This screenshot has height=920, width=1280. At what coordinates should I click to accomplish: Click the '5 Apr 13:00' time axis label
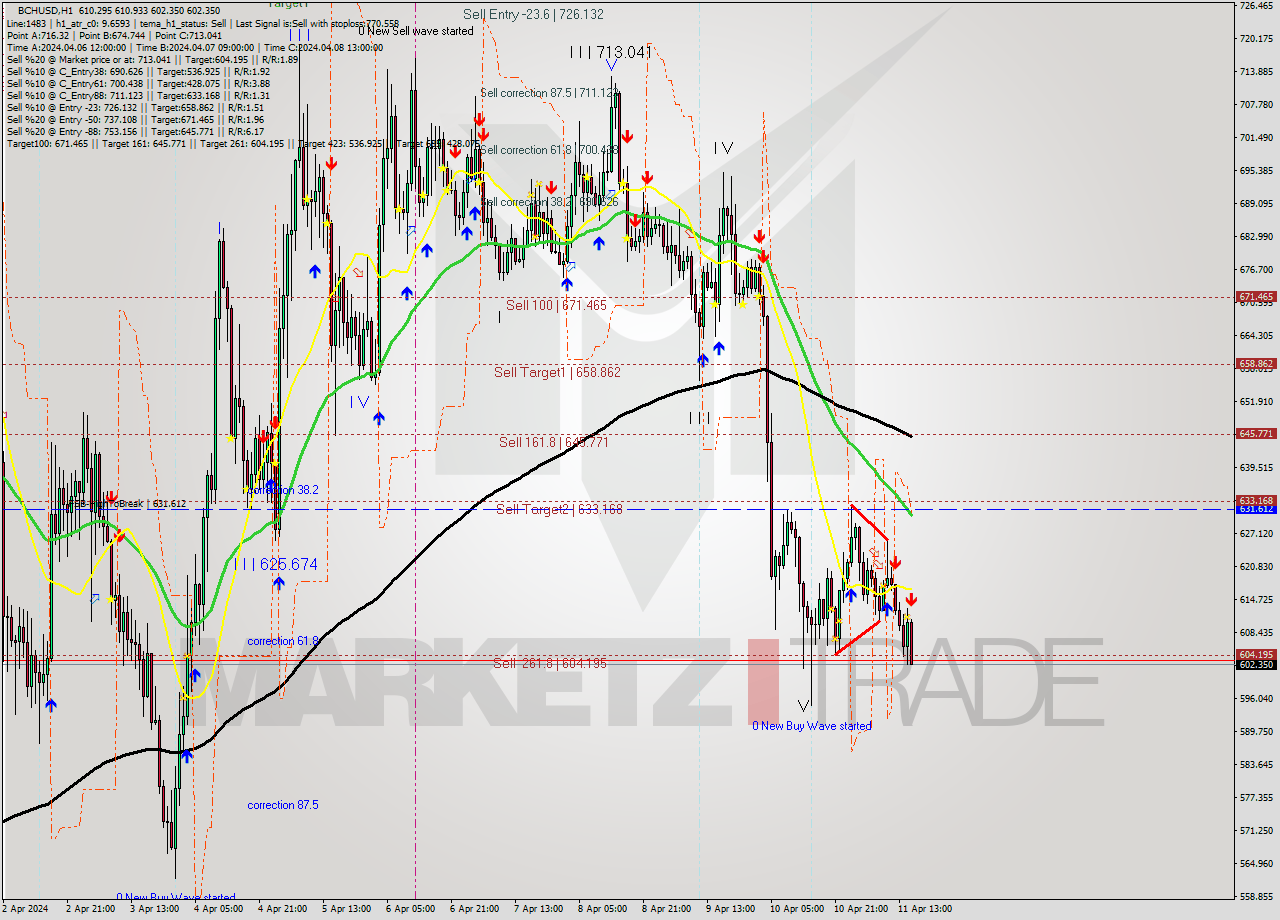point(347,909)
